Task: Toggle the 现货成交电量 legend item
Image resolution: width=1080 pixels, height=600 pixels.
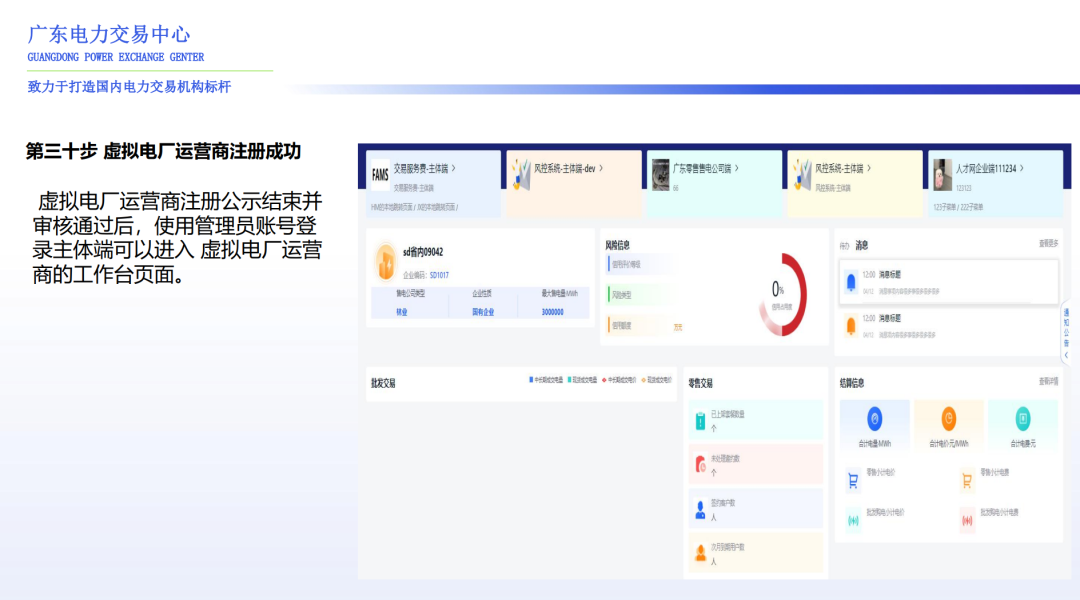Action: pos(582,378)
